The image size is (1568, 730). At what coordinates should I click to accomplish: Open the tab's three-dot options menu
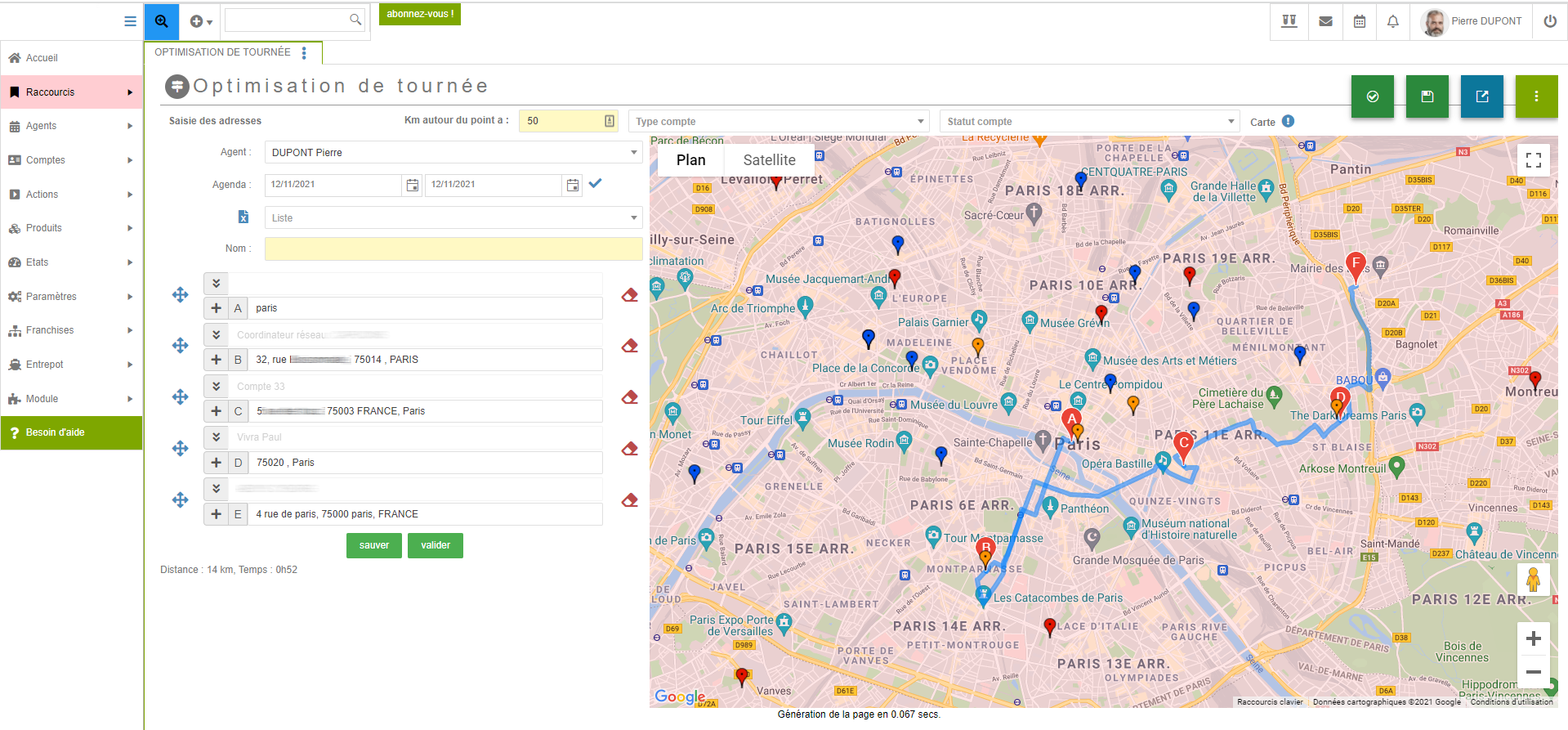pyautogui.click(x=304, y=52)
